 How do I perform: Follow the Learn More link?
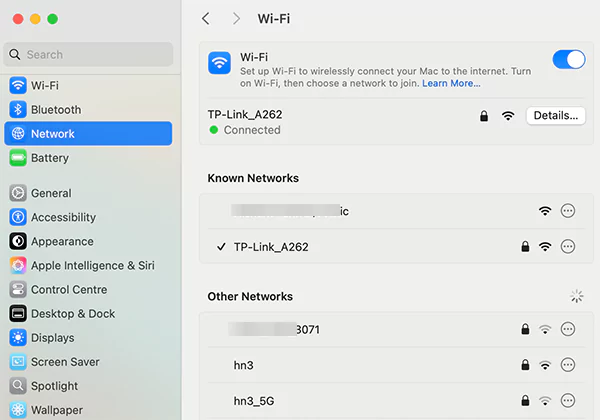451,83
